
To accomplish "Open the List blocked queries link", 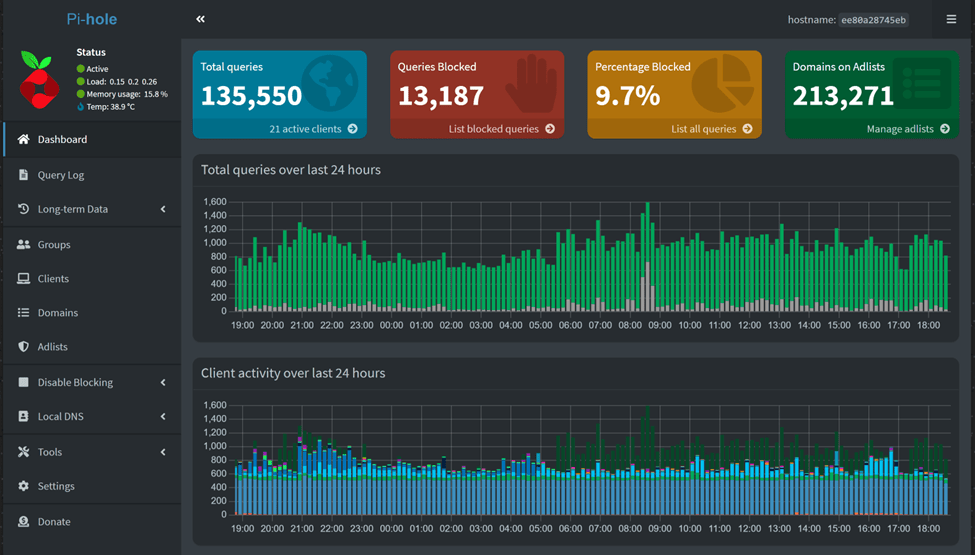I will coord(501,129).
